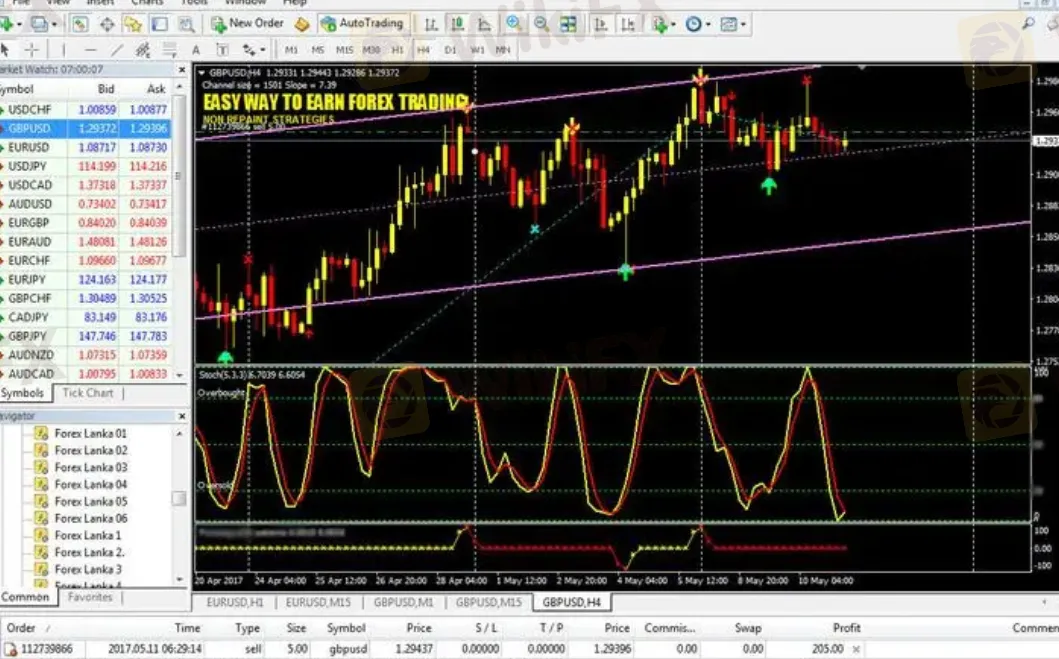Viewport: 1059px width, 659px height.
Task: Open MetaEditor yellow book icon
Action: pyautogui.click(x=302, y=25)
